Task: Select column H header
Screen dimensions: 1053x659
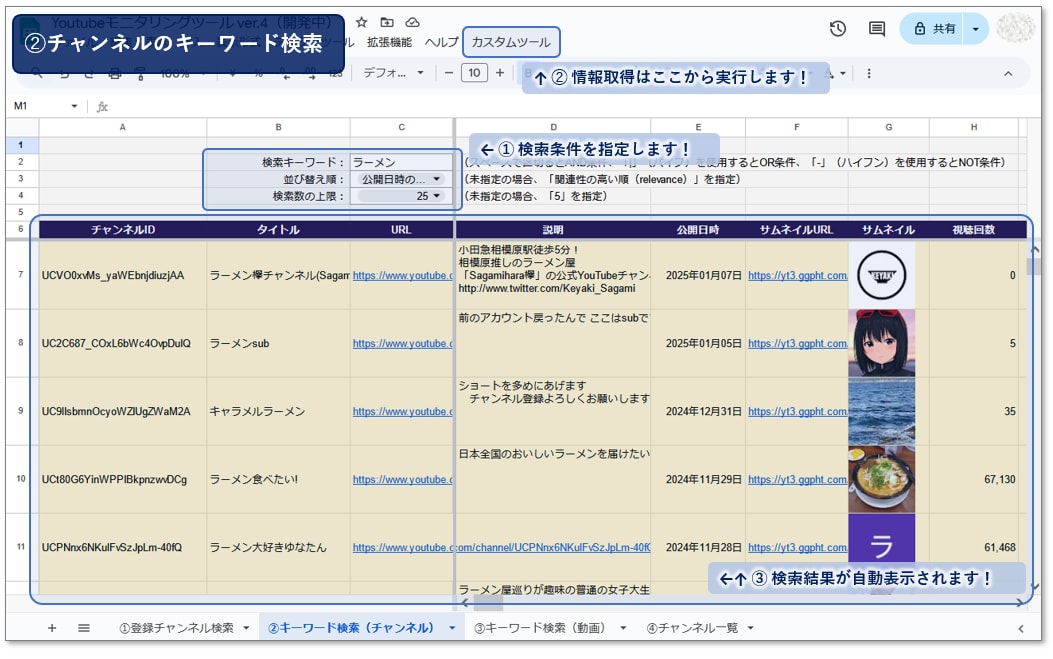Action: pos(974,127)
